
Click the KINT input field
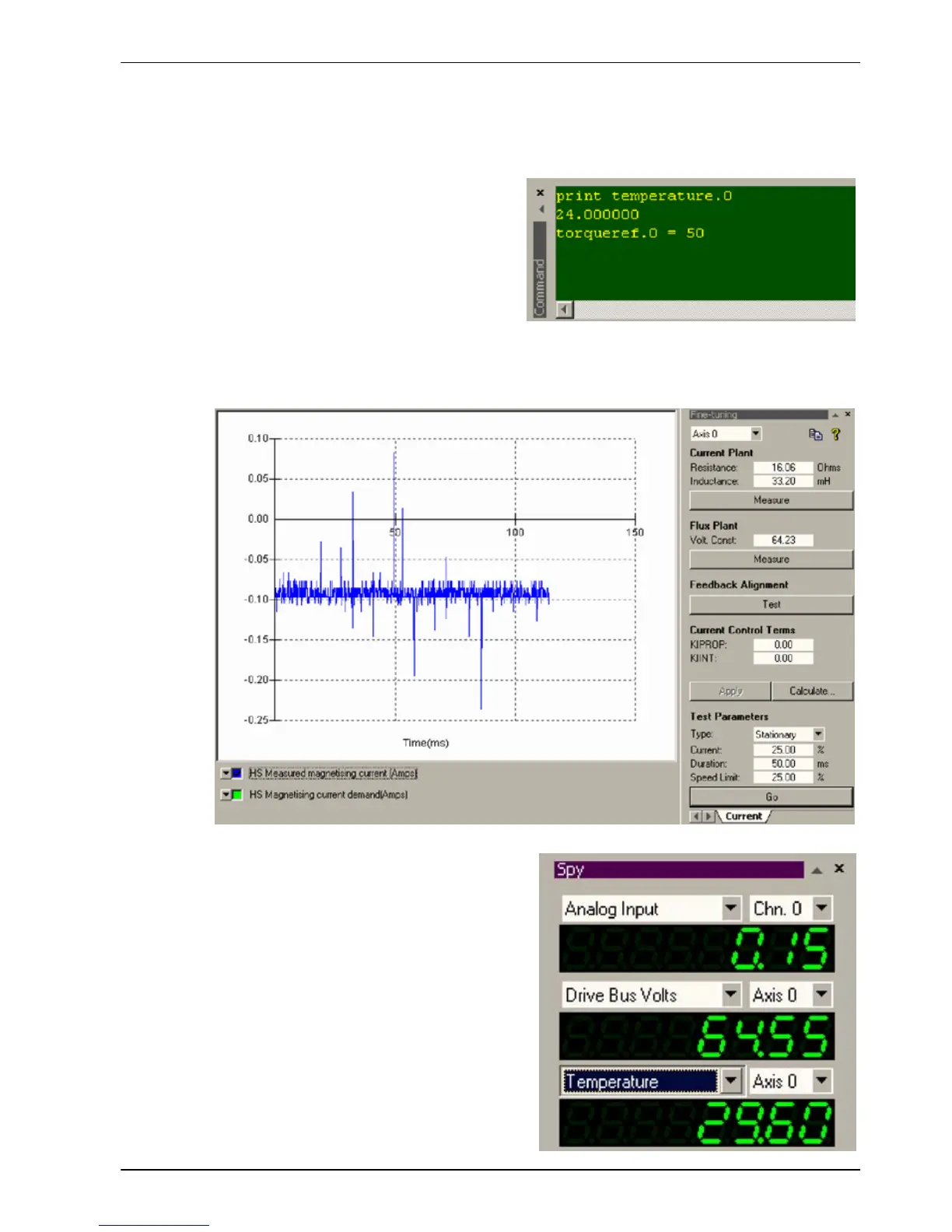click(x=783, y=658)
